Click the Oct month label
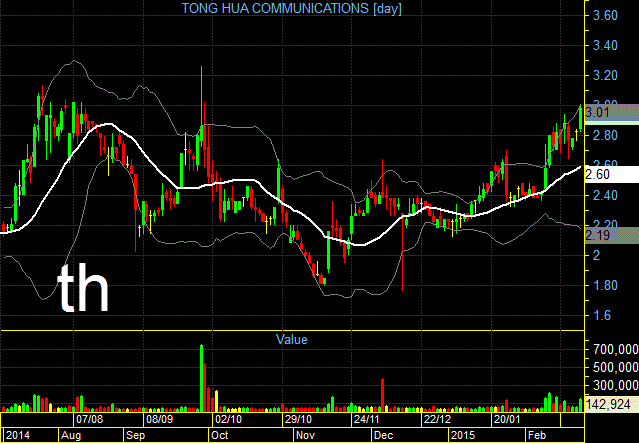The width and height of the screenshot is (639, 443). 220,435
